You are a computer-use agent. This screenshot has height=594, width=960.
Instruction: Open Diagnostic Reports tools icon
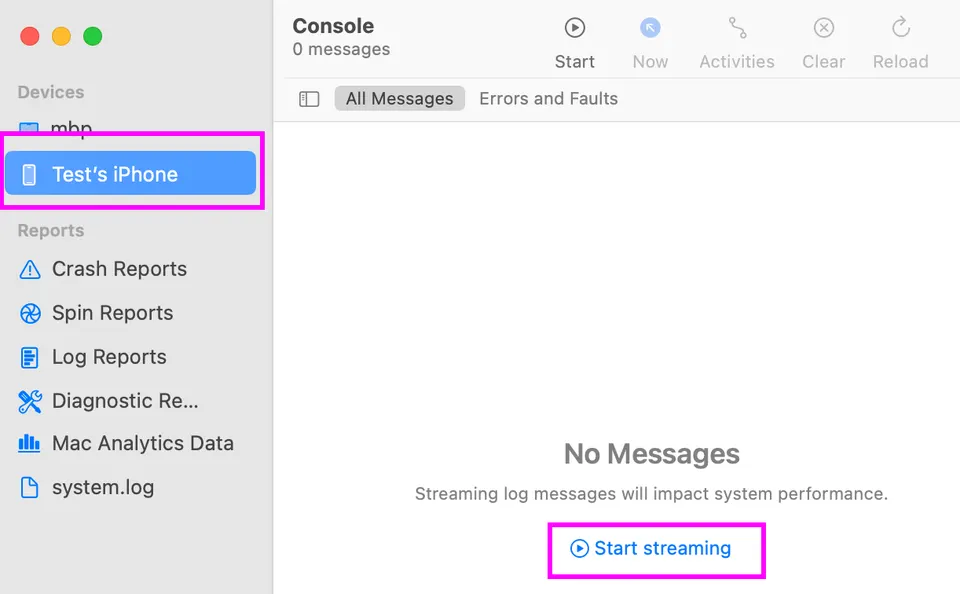(30, 401)
